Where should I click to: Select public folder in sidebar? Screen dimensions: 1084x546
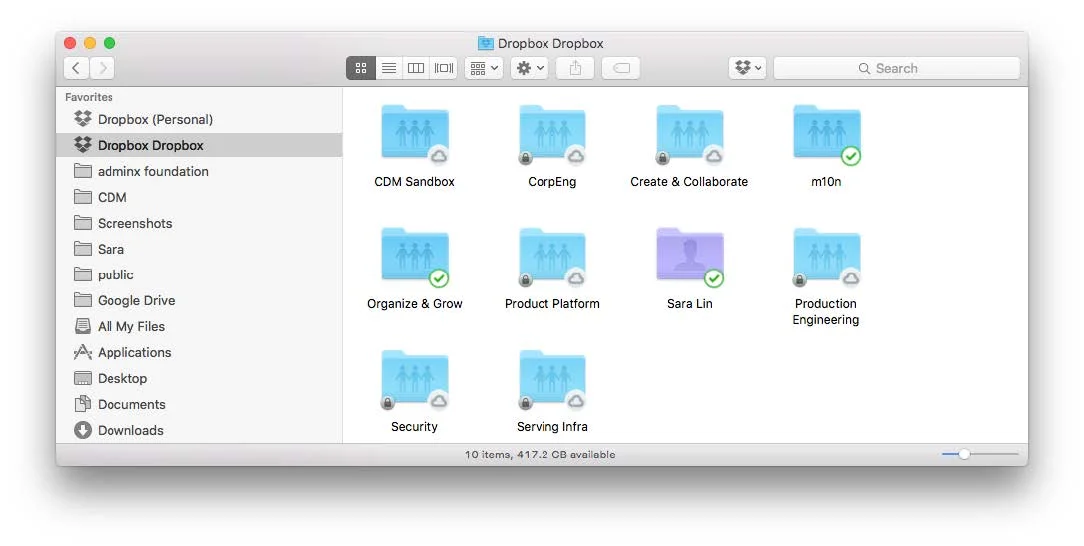199,274
